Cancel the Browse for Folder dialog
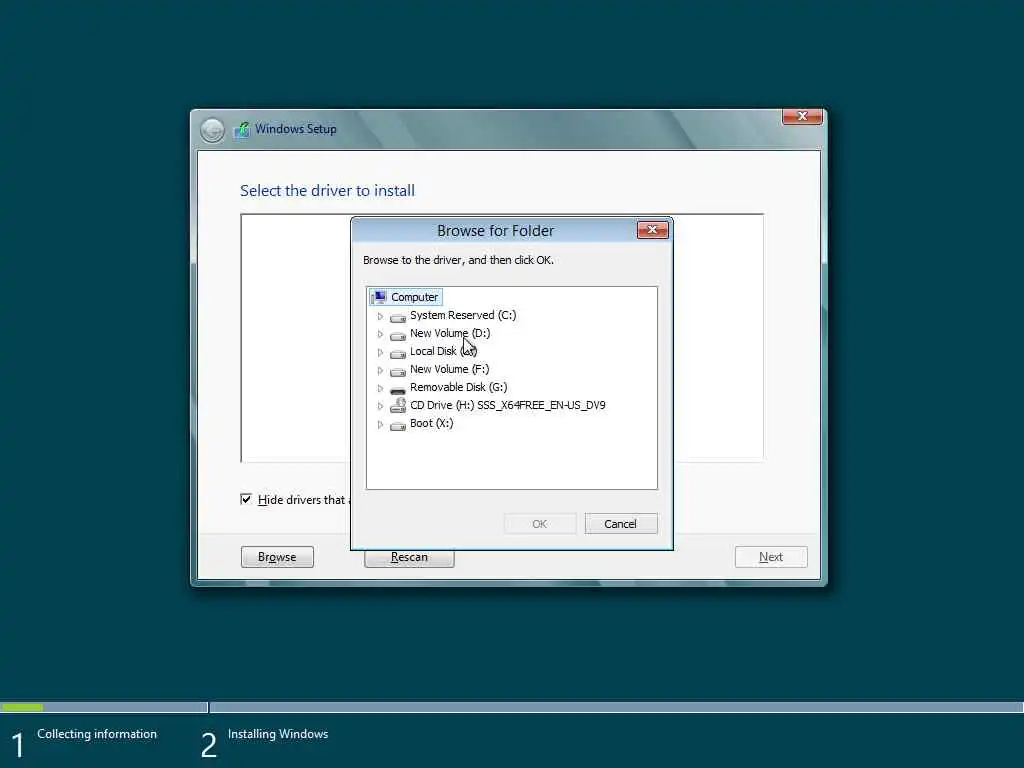Screen dimensions: 1024x768 click(x=620, y=524)
